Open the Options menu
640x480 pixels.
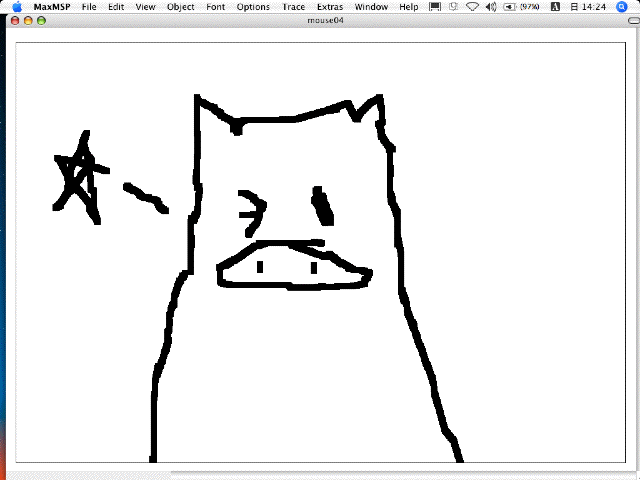pos(253,7)
